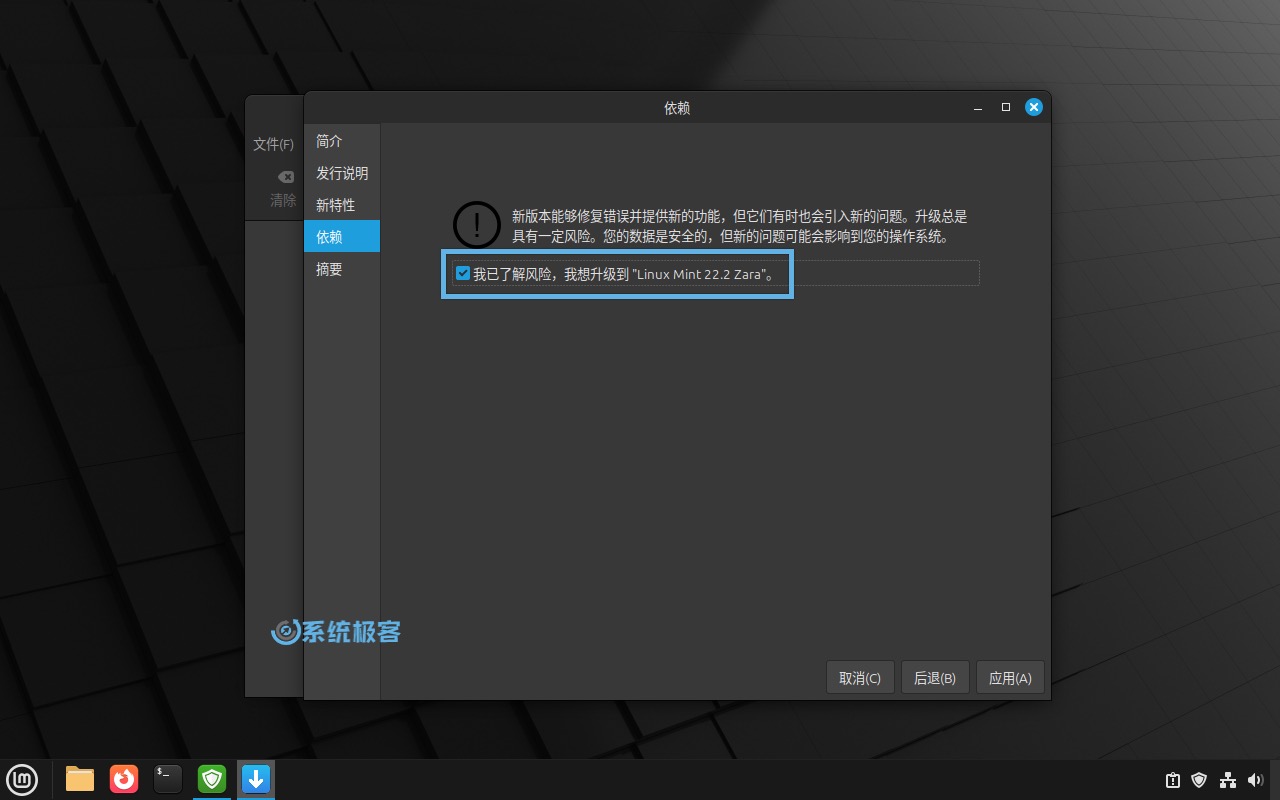The width and height of the screenshot is (1280, 800).
Task: Click the 取消(C) button
Action: 860,678
